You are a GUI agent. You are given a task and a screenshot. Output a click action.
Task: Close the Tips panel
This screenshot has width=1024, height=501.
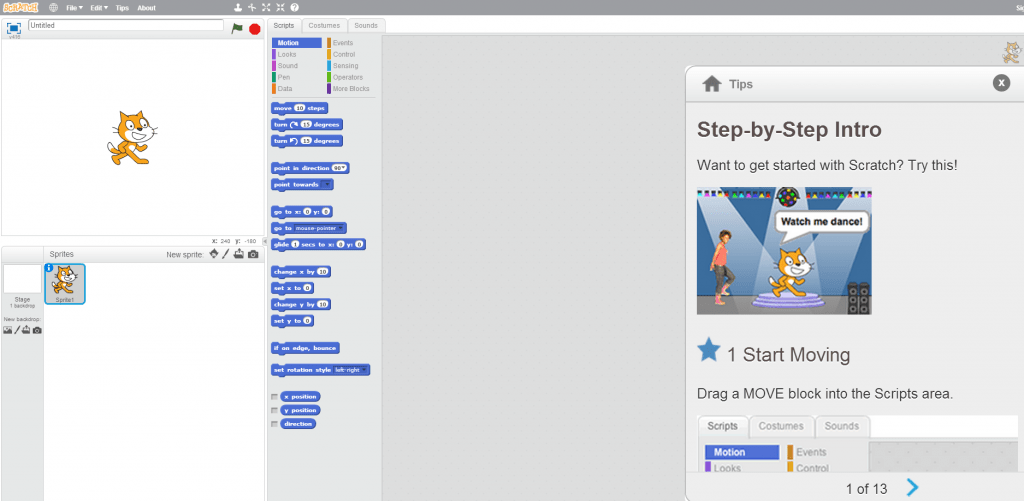pos(1001,82)
